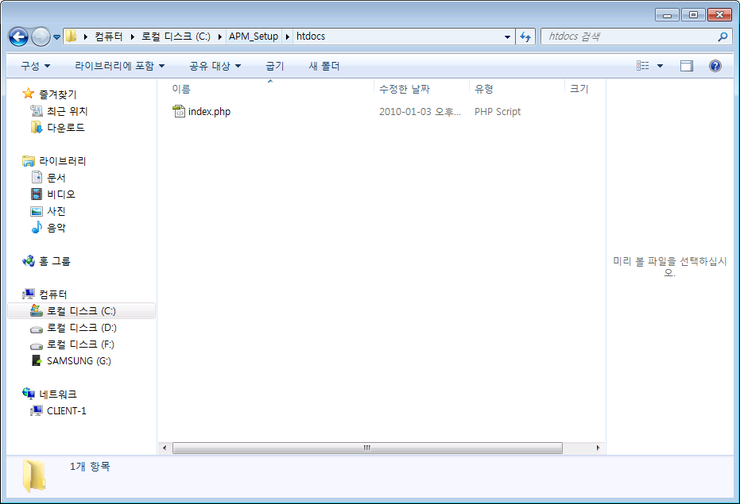This screenshot has width=740, height=504.
Task: Open the 구성 menu
Action: click(x=35, y=66)
